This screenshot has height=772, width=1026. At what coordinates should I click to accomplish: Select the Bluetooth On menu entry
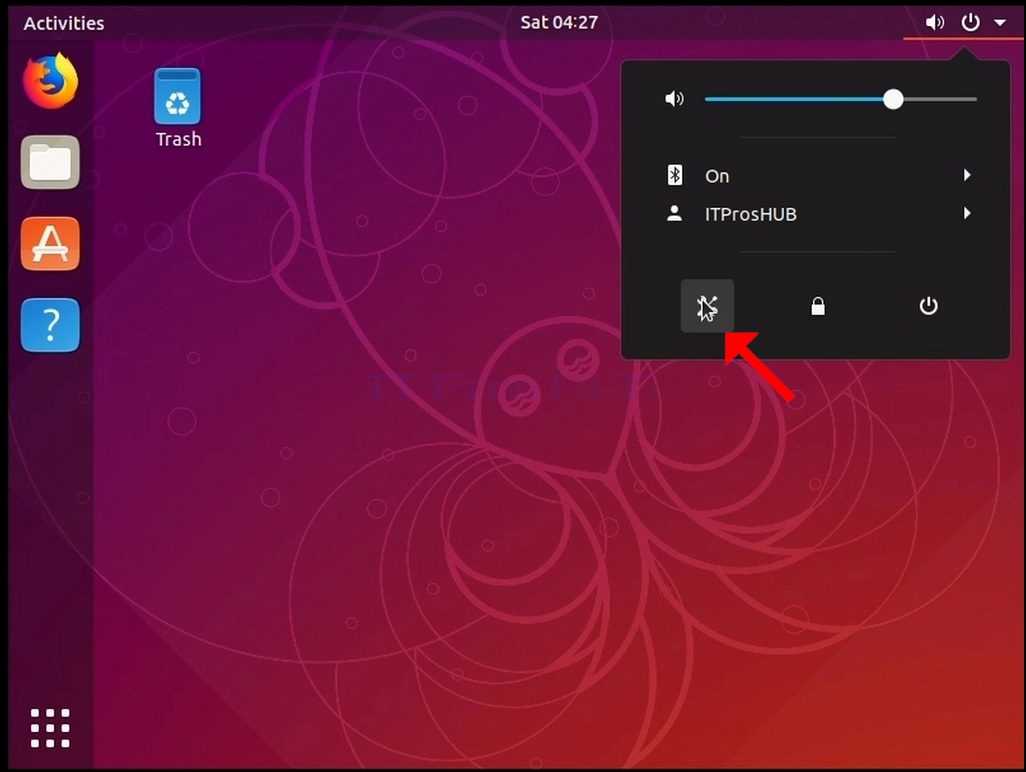coord(816,175)
